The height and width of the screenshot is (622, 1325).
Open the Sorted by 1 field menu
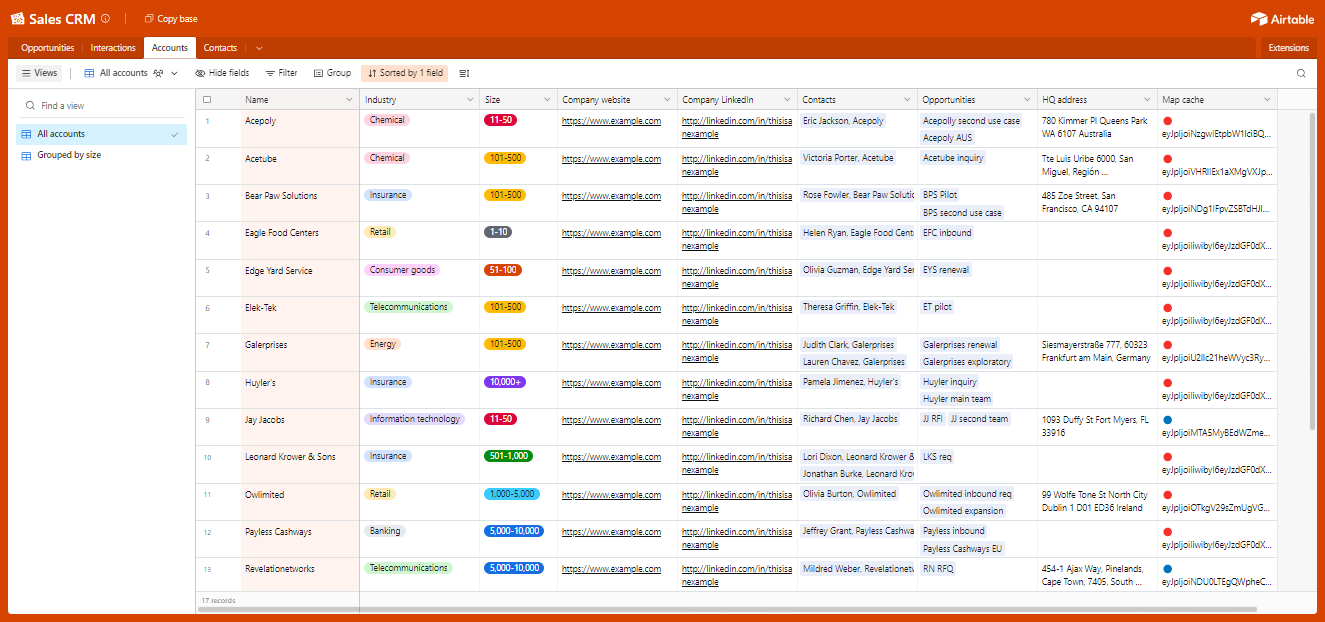[x=405, y=73]
